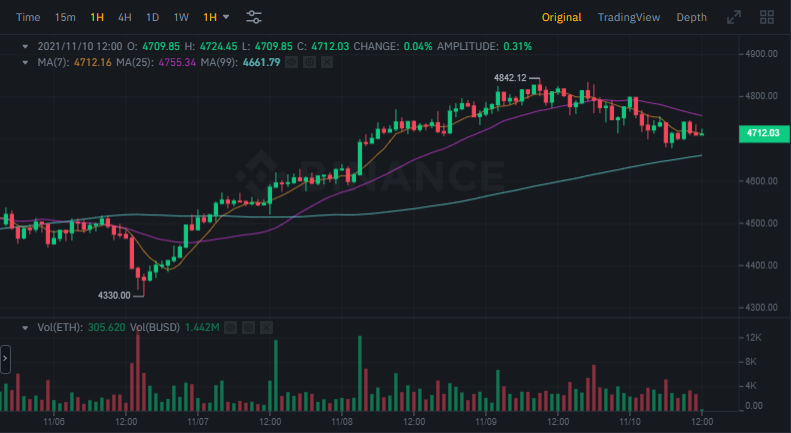
Task: Hide the Volume bars using eye icon
Action: coord(230,327)
